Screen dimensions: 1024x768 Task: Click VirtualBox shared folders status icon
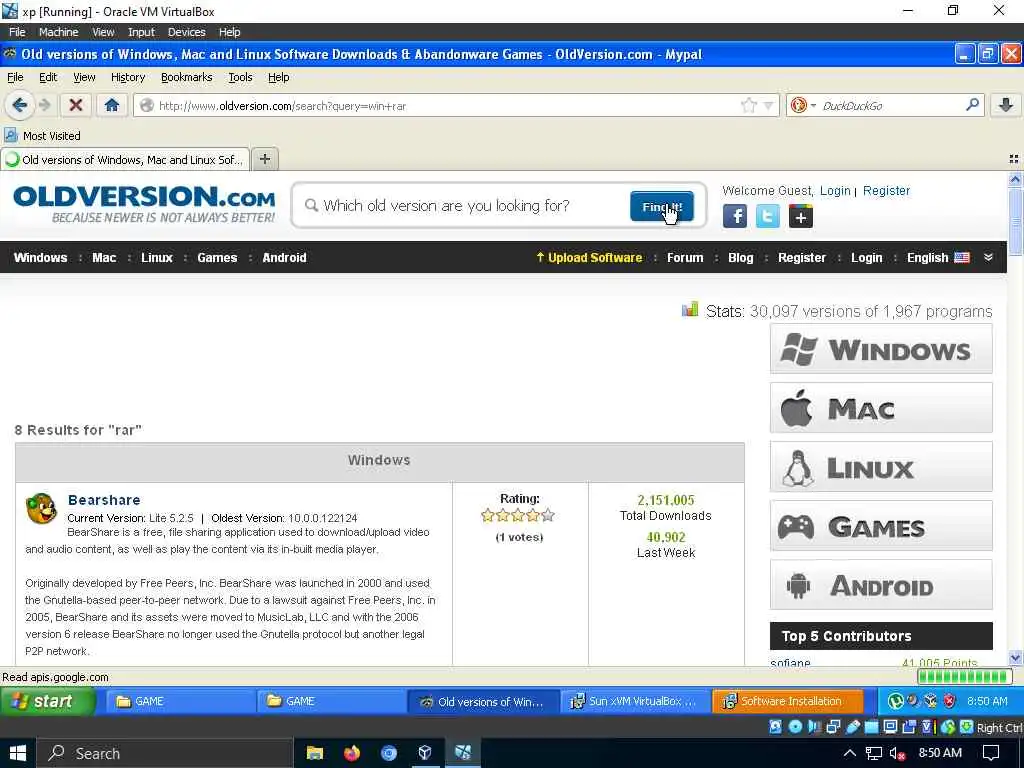tap(872, 727)
